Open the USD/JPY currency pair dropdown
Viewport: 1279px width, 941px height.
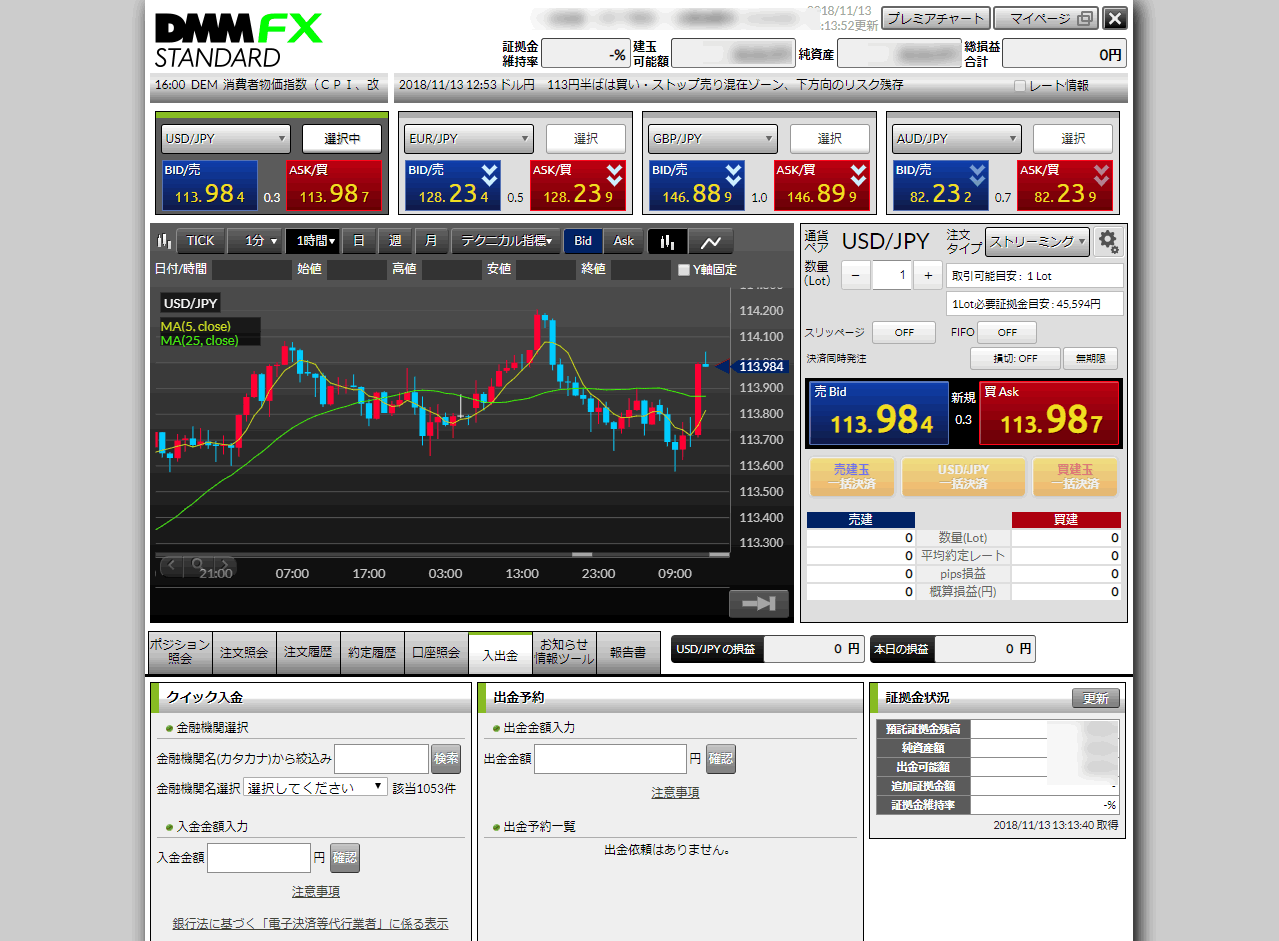coord(225,139)
